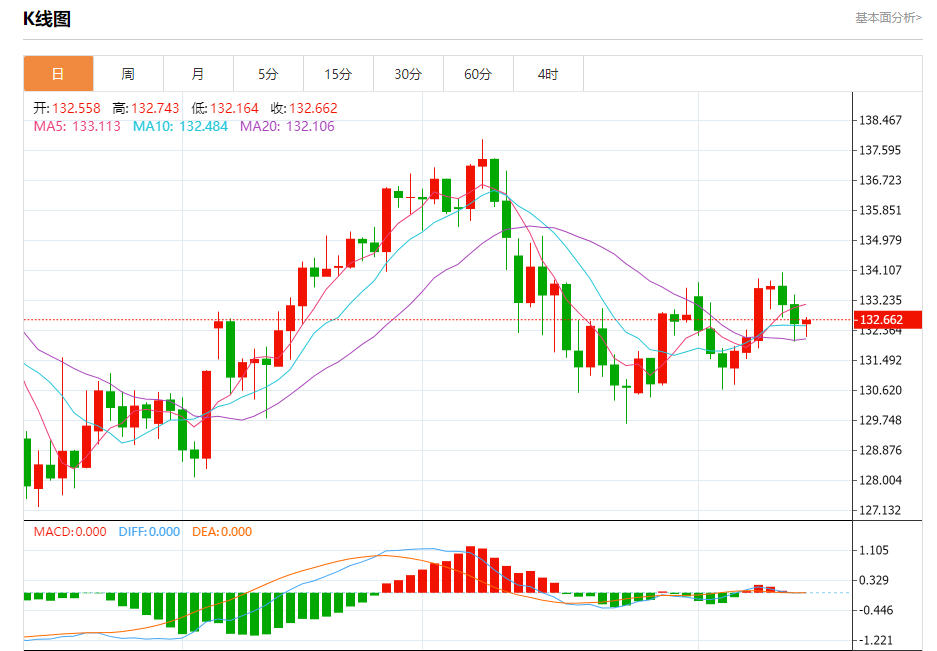Click the 低 132.164 low value
The height and width of the screenshot is (651, 937).
point(225,108)
